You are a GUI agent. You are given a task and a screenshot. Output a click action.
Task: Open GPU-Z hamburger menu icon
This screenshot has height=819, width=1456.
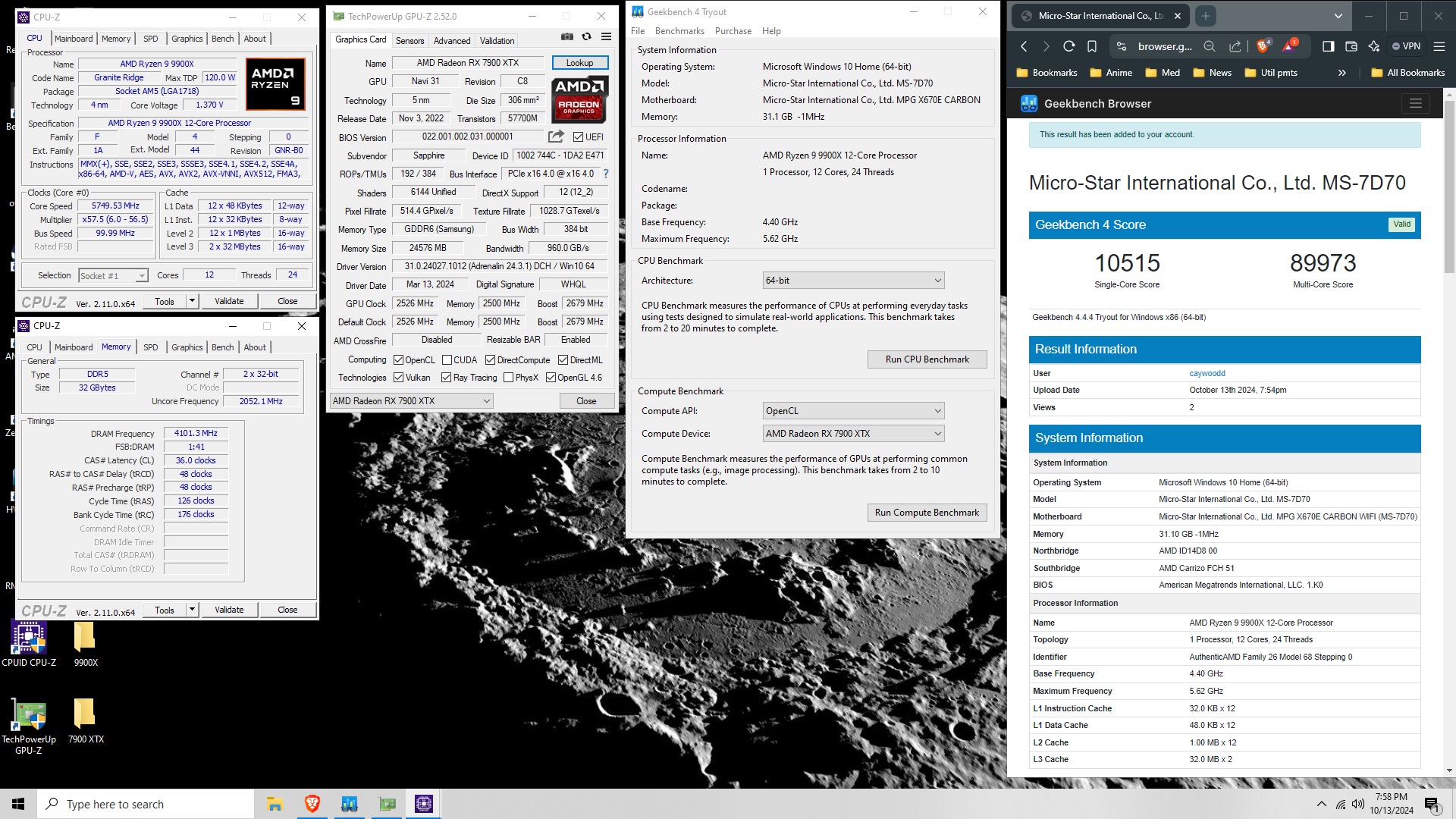coord(606,36)
